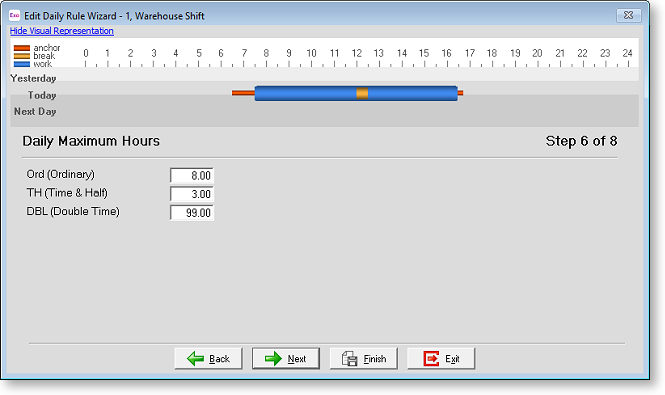Return to previous step with Back button
Screen dimensions: 665x395
point(208,359)
